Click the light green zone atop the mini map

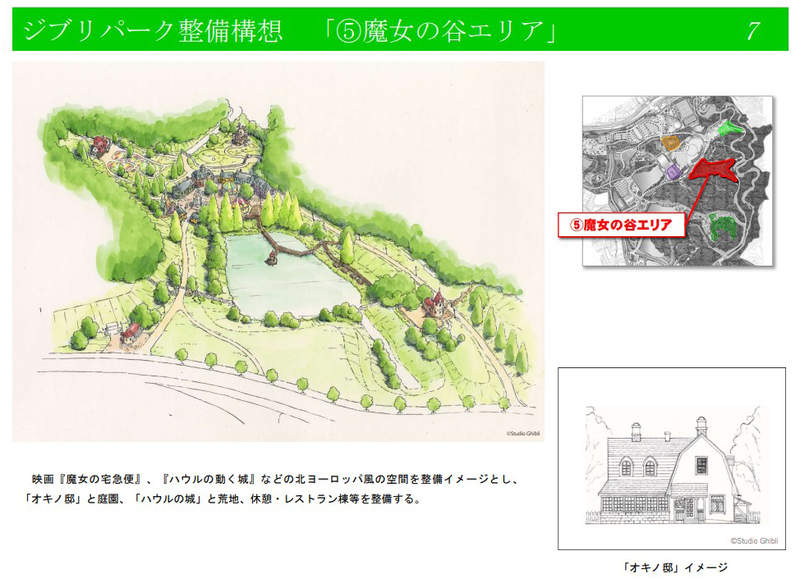point(730,128)
